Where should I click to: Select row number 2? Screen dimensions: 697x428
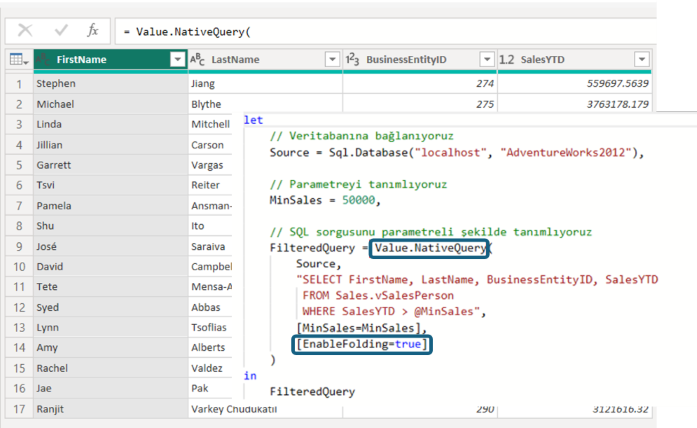pyautogui.click(x=19, y=104)
